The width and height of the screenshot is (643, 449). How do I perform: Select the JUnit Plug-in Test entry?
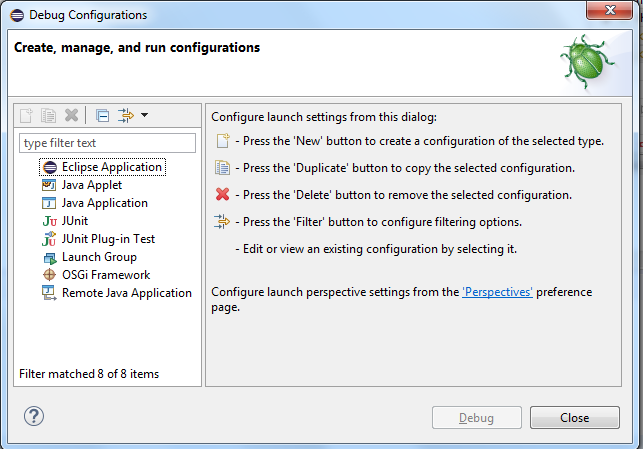[x=108, y=239]
